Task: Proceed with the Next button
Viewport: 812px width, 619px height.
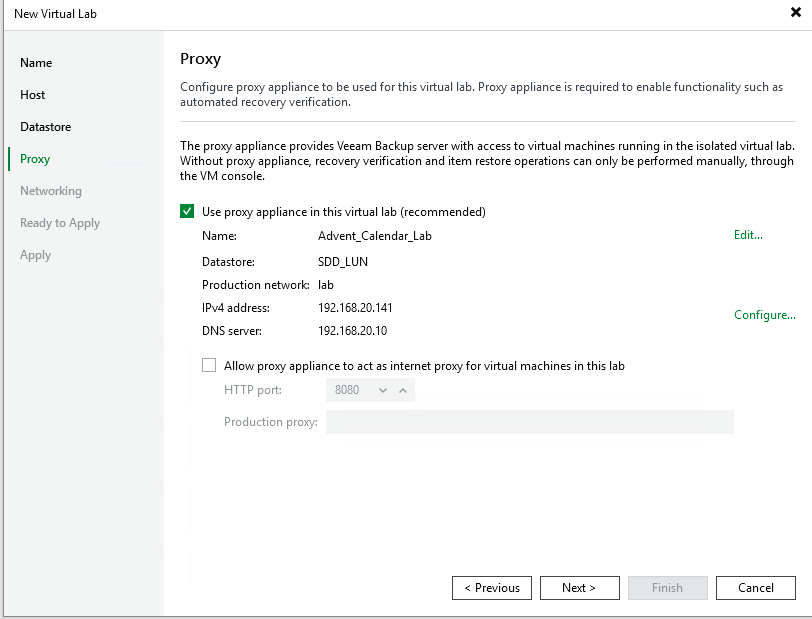Action: coord(579,588)
